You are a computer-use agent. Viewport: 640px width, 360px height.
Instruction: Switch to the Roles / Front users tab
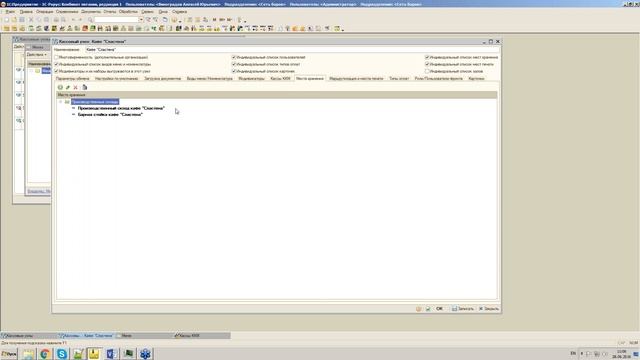[x=439, y=78]
